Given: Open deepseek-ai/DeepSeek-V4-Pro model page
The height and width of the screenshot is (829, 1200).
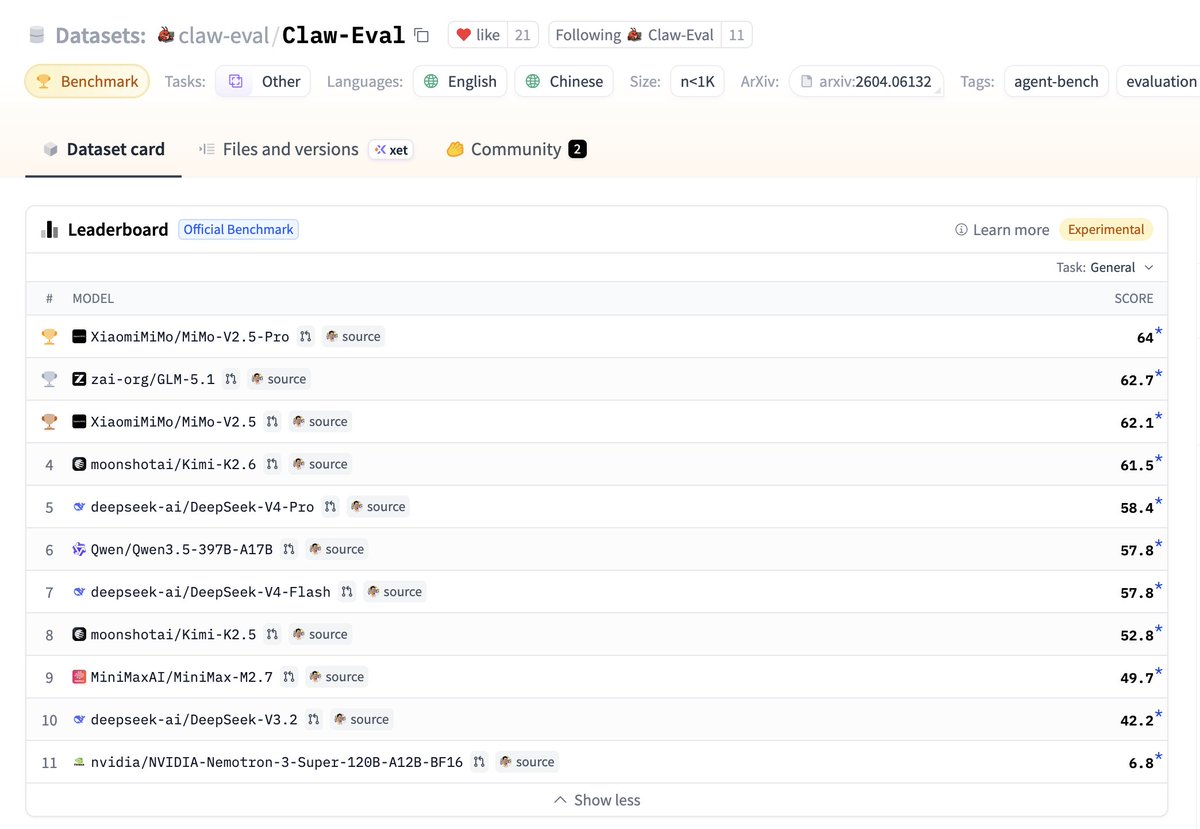Looking at the screenshot, I should (x=202, y=507).
